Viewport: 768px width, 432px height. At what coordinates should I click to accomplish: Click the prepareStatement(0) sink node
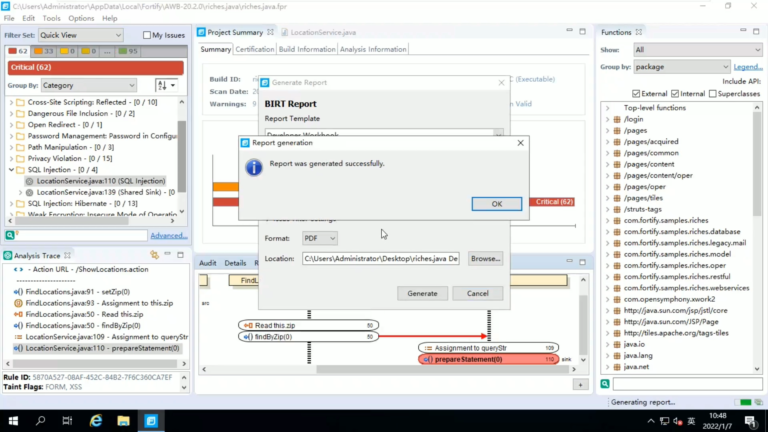488,360
